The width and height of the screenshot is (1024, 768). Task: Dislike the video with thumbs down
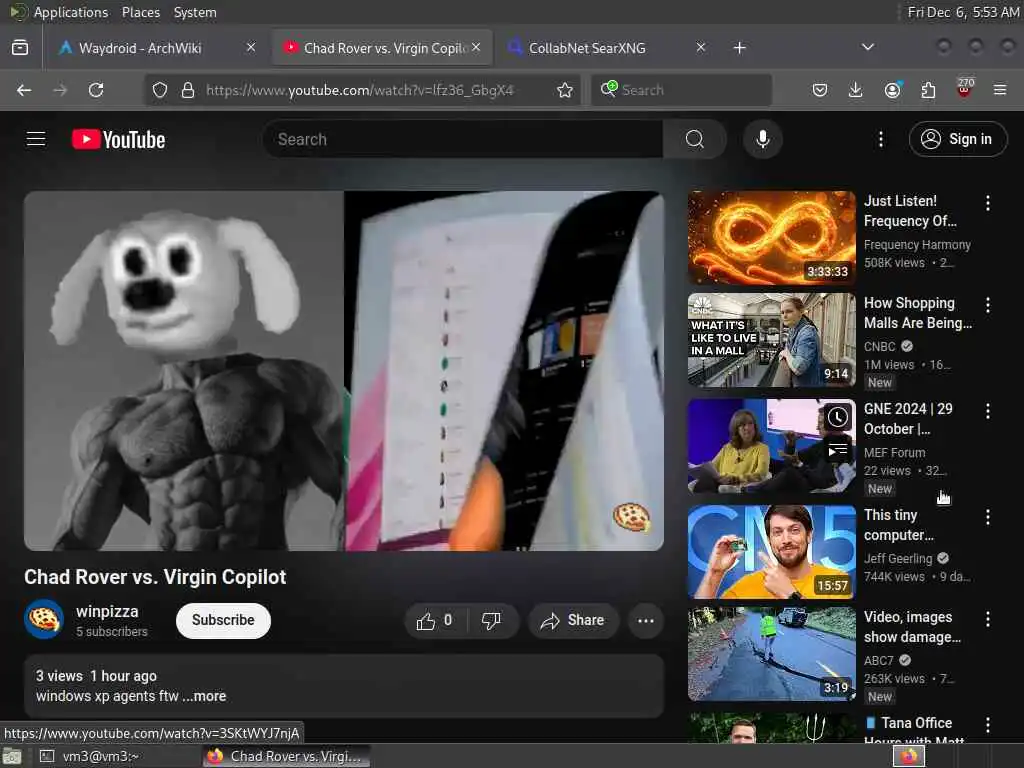point(491,620)
